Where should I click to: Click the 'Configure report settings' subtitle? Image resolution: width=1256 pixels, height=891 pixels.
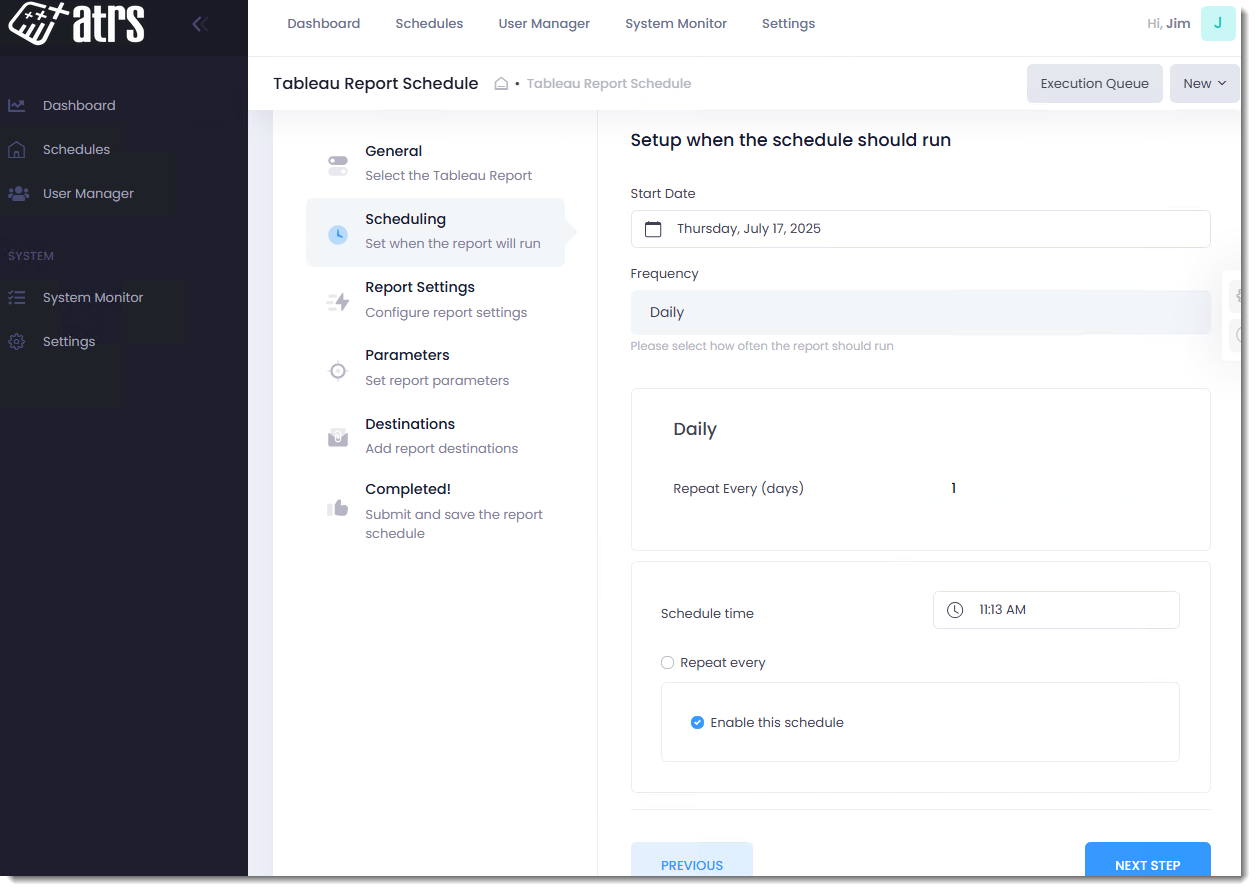click(446, 313)
